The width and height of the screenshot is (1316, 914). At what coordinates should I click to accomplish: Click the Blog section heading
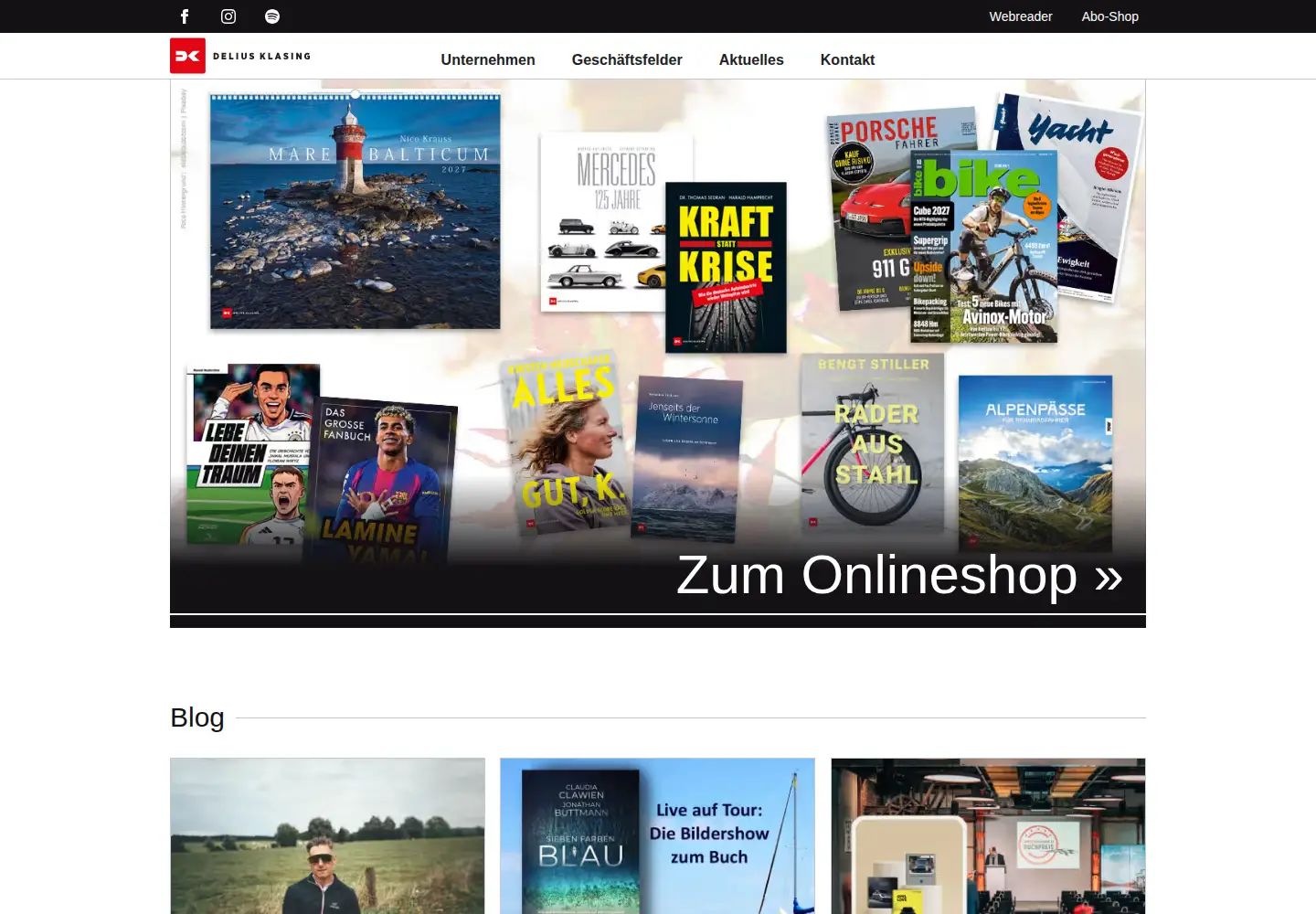(197, 717)
